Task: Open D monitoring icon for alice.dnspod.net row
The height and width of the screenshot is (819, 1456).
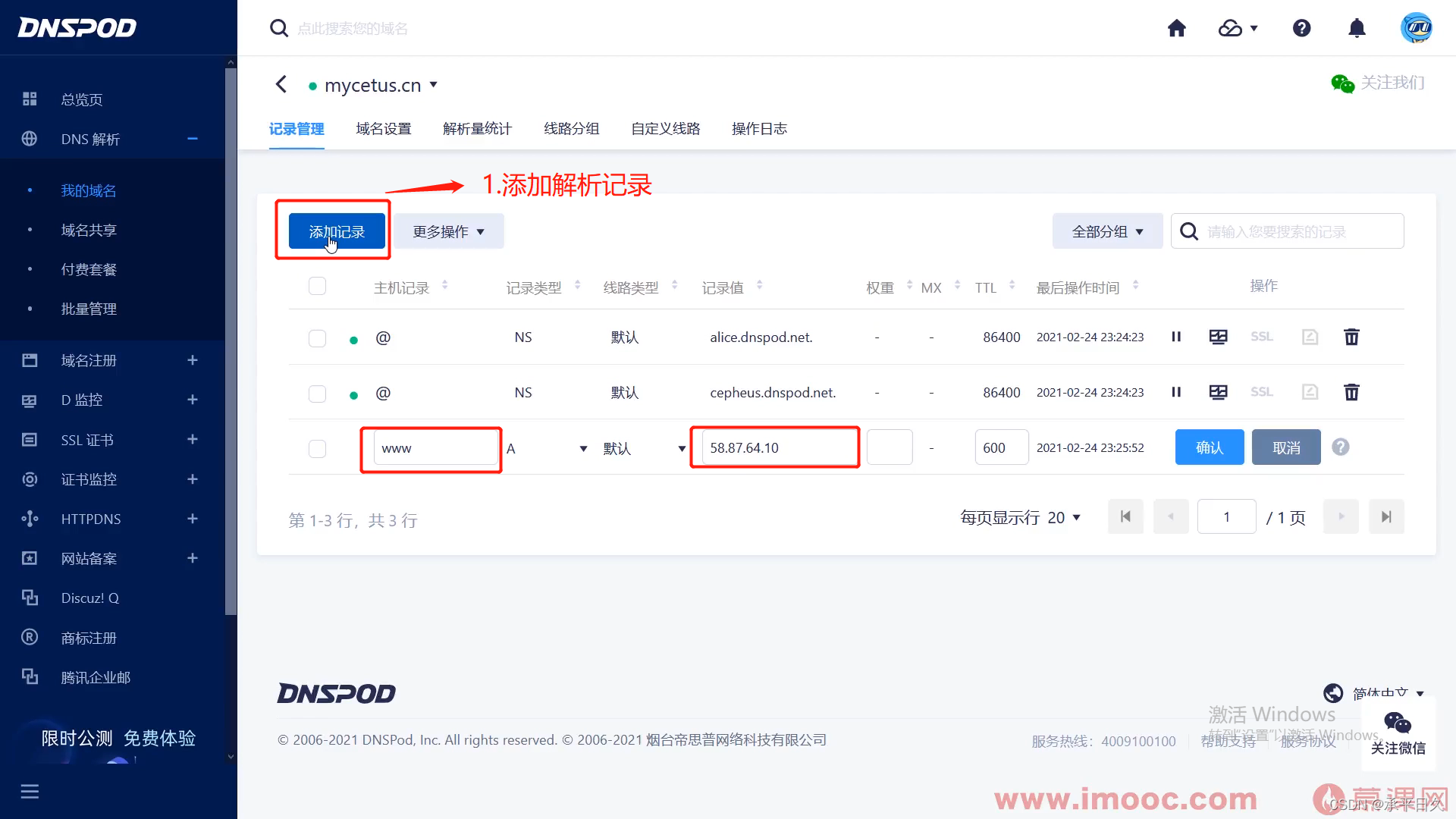Action: (1218, 337)
